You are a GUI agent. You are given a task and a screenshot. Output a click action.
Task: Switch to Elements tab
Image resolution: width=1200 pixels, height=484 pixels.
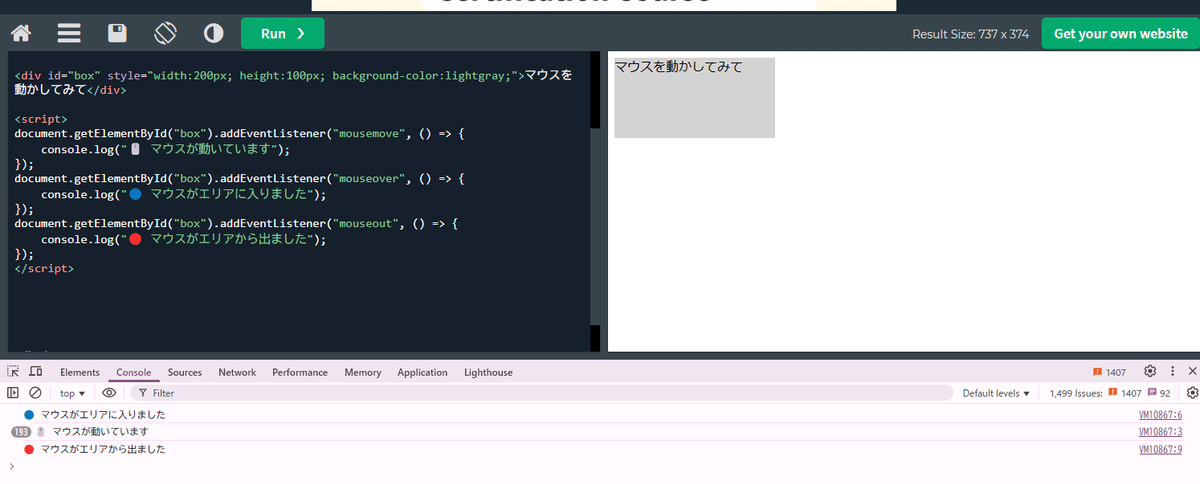(x=80, y=372)
